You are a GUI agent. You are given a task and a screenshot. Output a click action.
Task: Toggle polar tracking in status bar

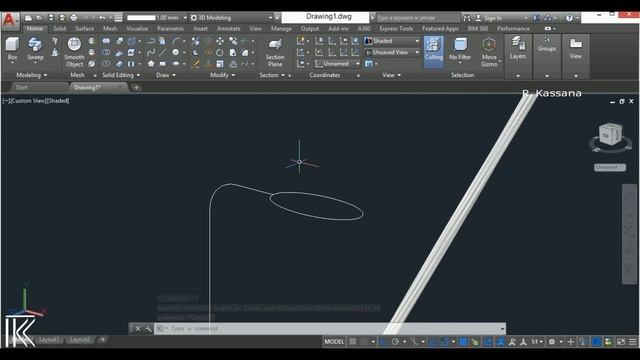(x=395, y=342)
